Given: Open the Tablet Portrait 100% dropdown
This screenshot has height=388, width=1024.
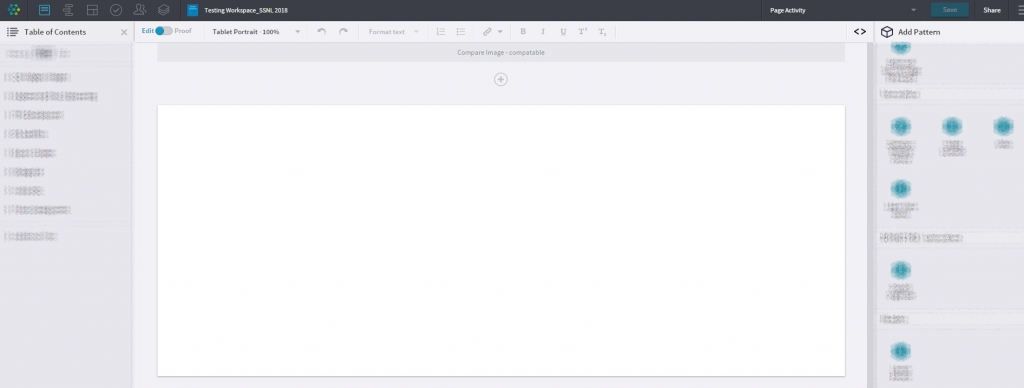Looking at the screenshot, I should tap(256, 31).
